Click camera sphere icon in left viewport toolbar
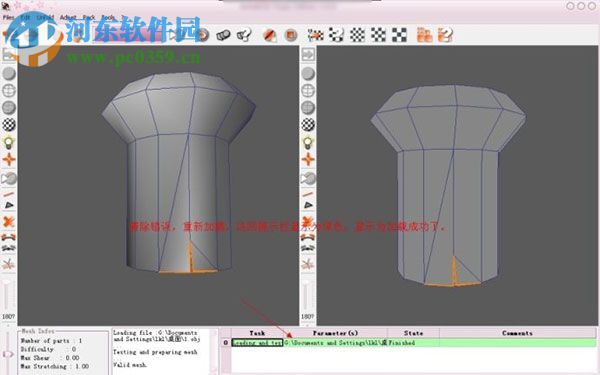This screenshot has height=375, width=600. click(x=9, y=178)
